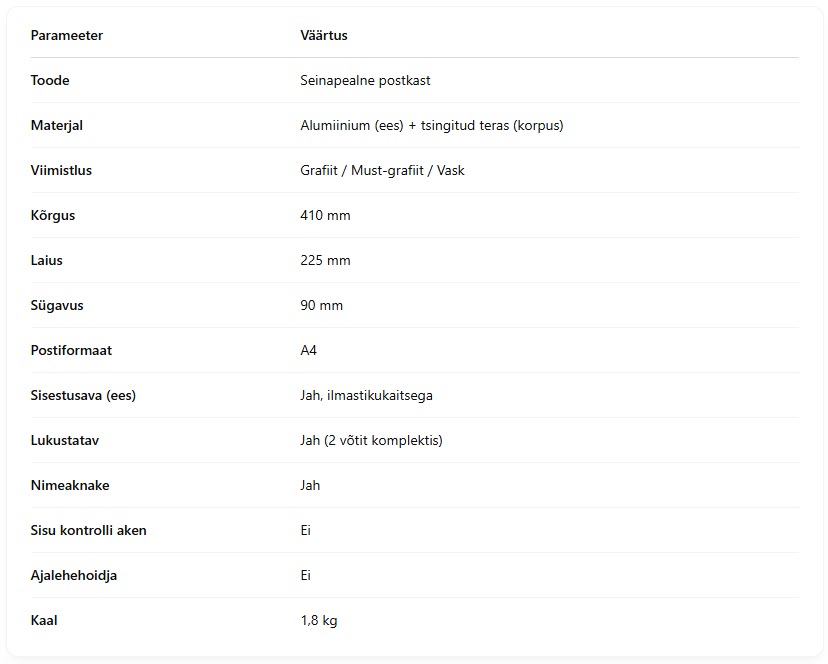Click the Sisu kontrolli aken label
Viewport: 828px width, 664px height.
88,530
